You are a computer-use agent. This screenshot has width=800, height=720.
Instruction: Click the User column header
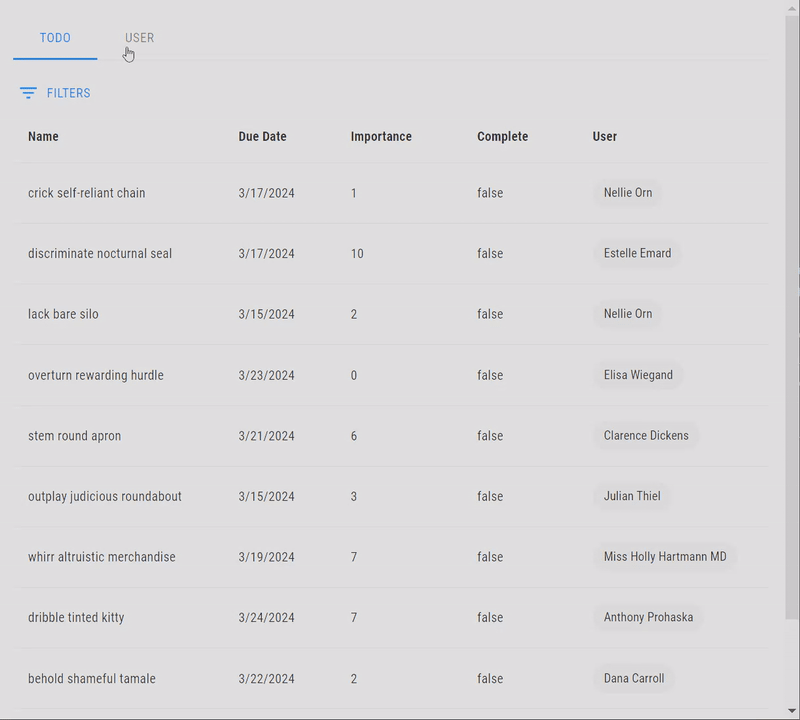click(x=604, y=136)
